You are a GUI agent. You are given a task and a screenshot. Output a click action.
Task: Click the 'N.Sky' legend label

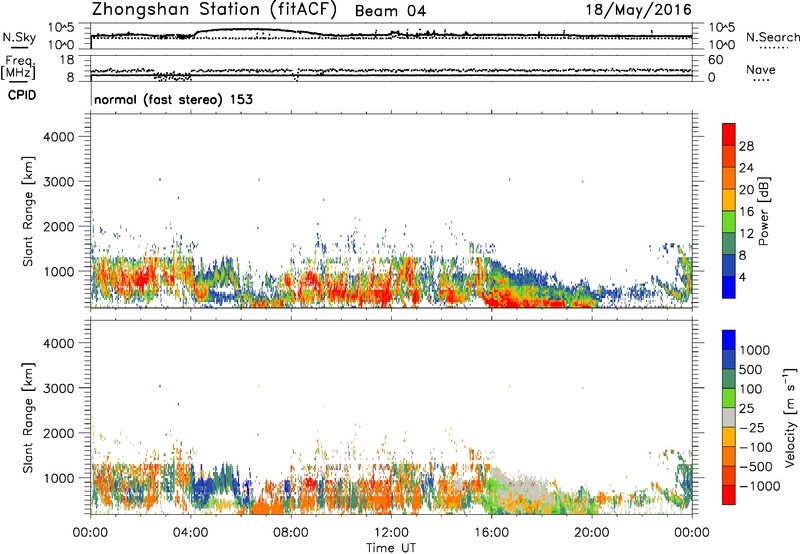point(19,38)
